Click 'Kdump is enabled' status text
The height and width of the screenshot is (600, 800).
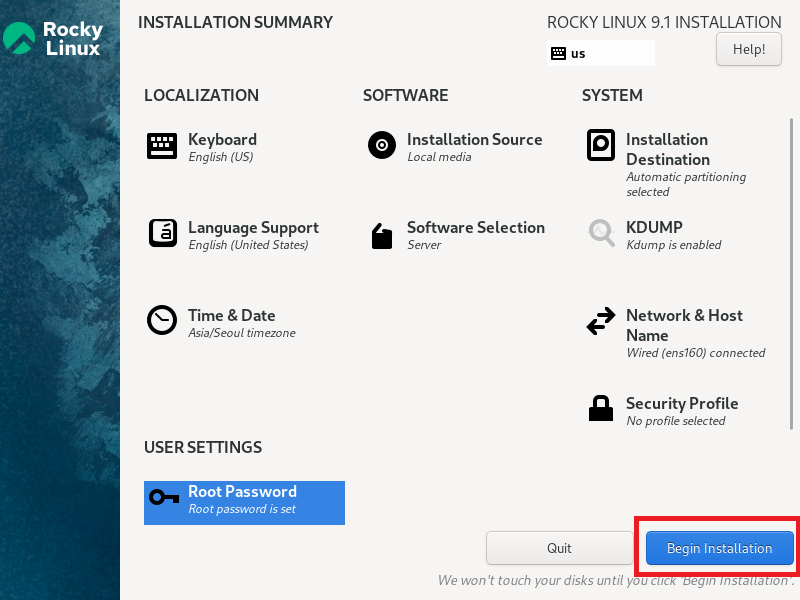coord(673,244)
